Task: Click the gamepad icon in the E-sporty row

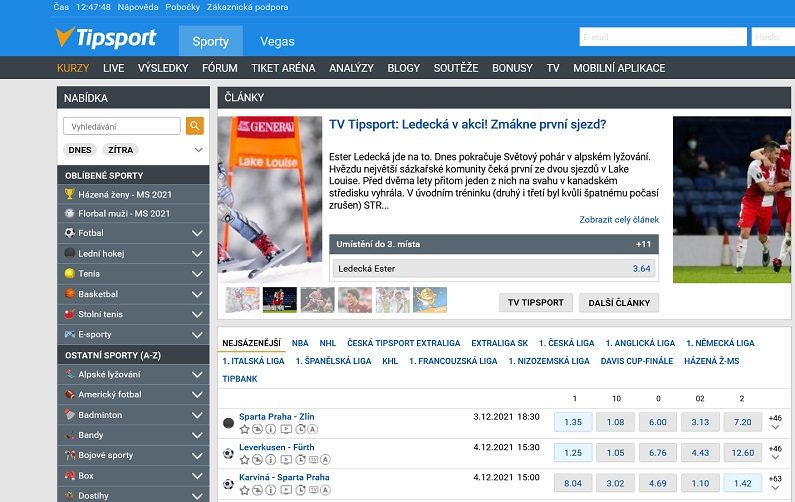Action: click(69, 334)
